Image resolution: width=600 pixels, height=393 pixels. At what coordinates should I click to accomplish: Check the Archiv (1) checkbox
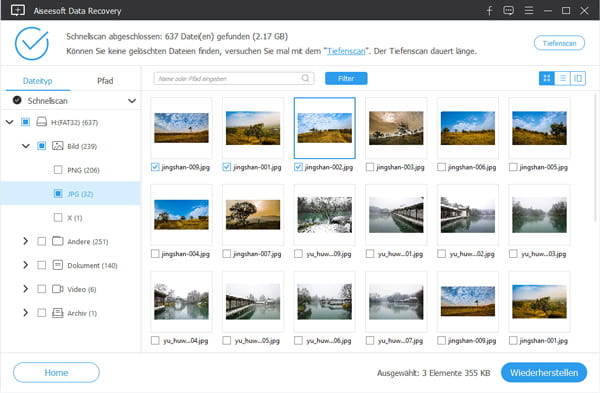pyautogui.click(x=41, y=313)
